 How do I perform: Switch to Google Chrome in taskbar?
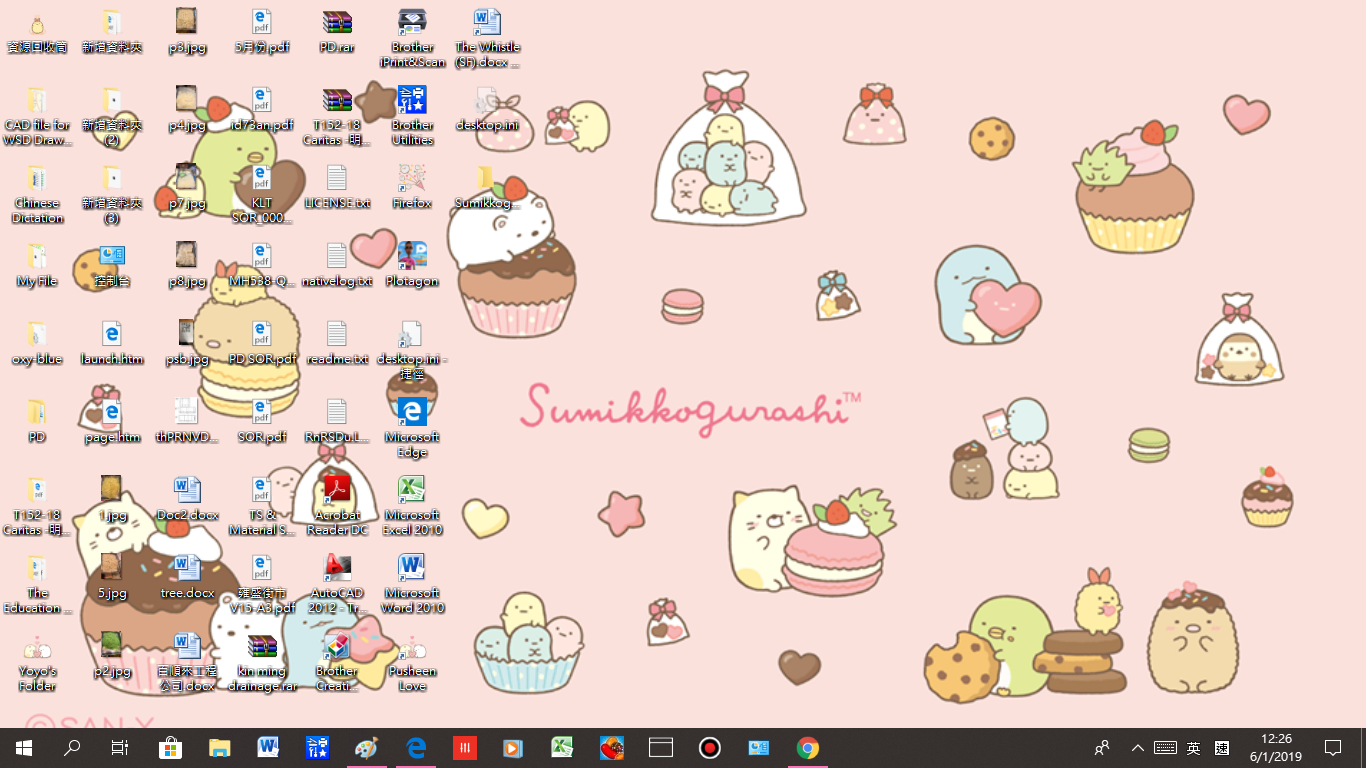pyautogui.click(x=808, y=748)
